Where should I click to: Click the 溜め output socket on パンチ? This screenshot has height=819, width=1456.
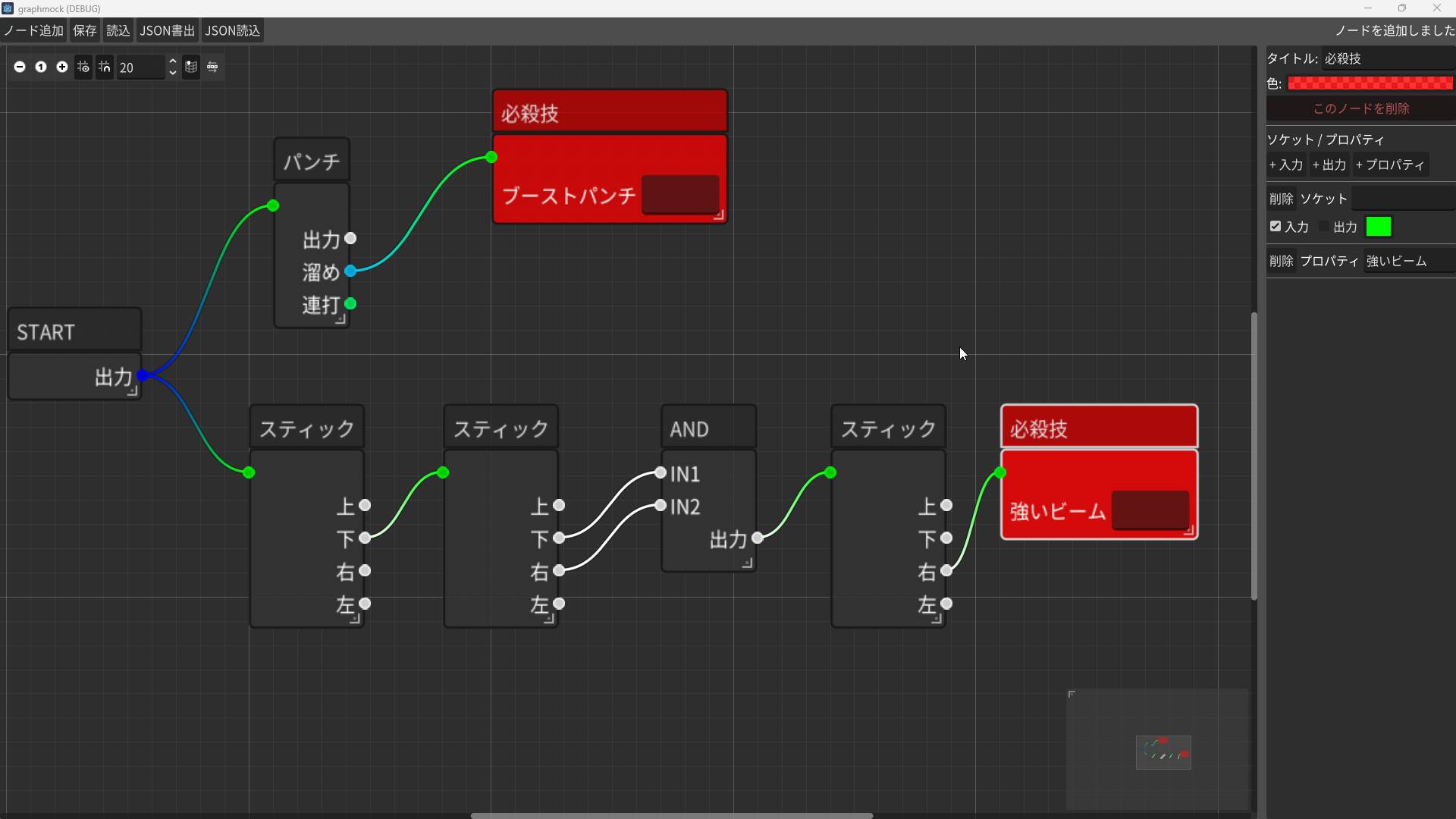tap(350, 271)
